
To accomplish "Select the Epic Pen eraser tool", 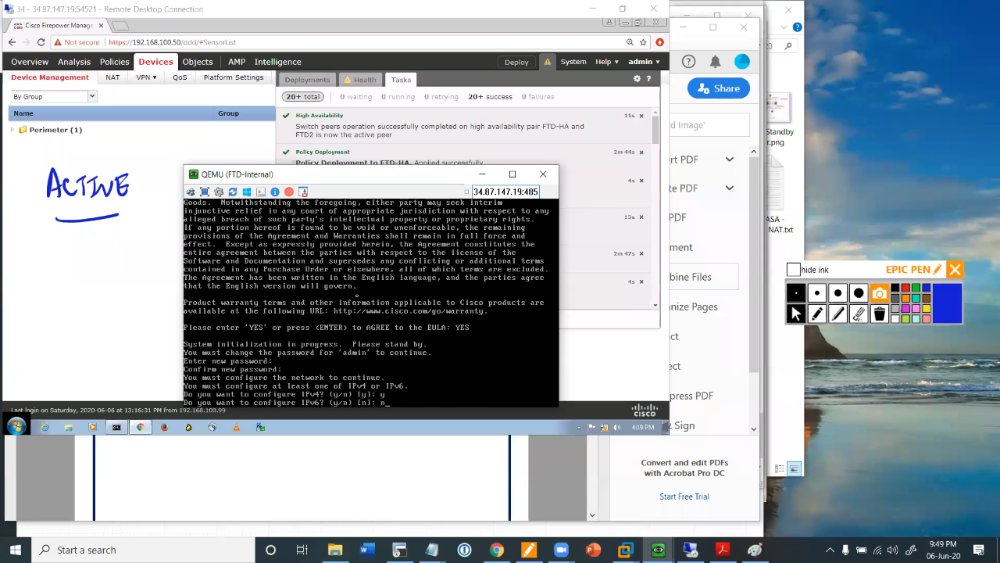I will [858, 314].
